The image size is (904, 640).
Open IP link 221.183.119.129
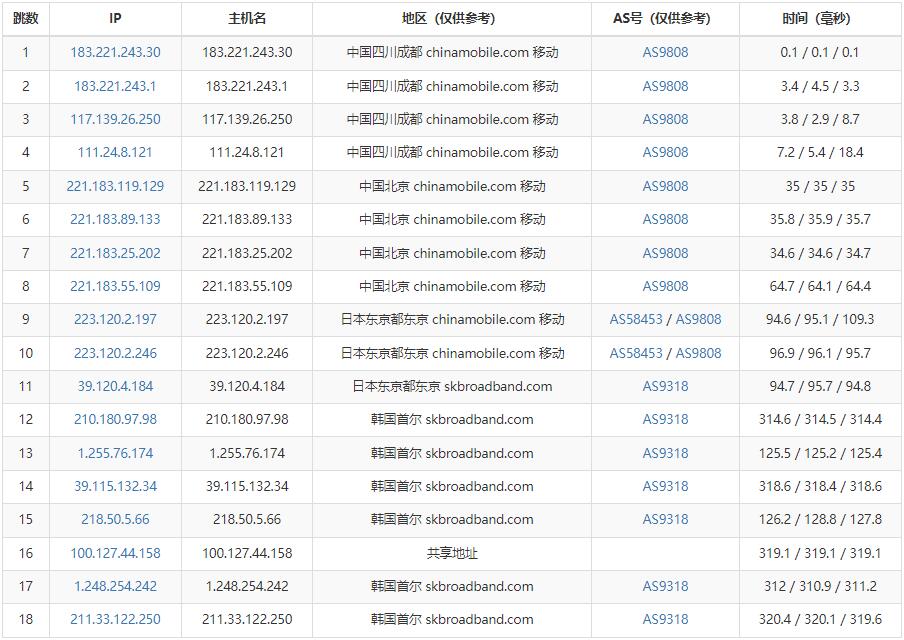pos(115,186)
